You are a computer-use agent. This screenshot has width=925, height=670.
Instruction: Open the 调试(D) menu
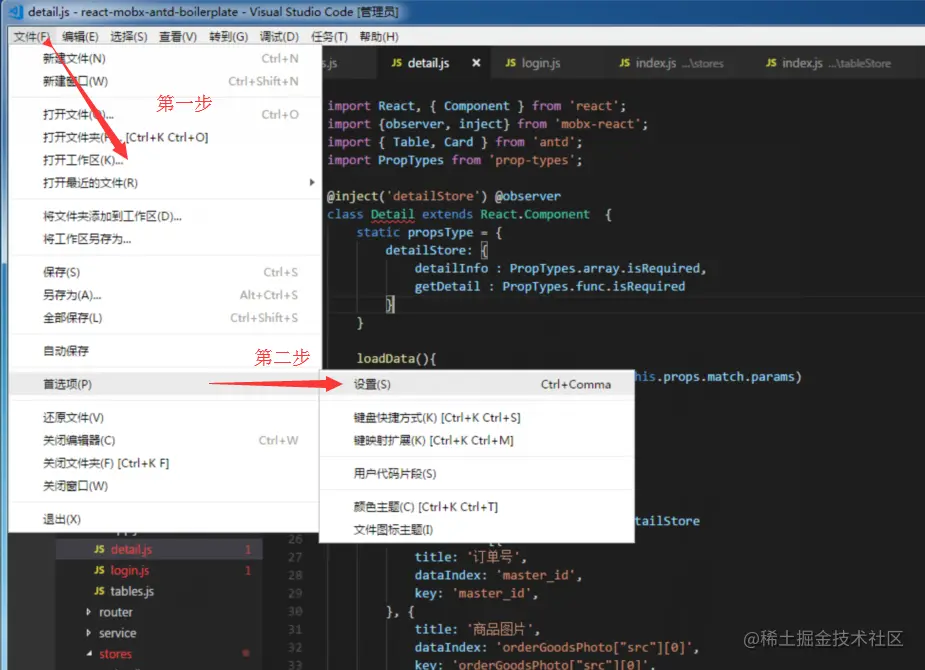pos(279,37)
